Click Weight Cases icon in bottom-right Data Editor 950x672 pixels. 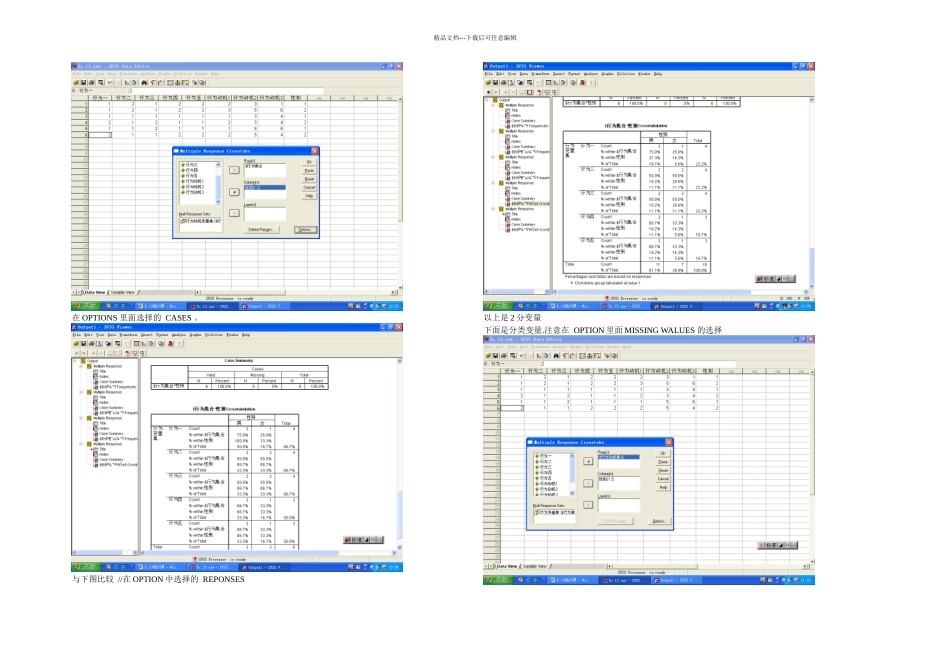click(x=590, y=356)
